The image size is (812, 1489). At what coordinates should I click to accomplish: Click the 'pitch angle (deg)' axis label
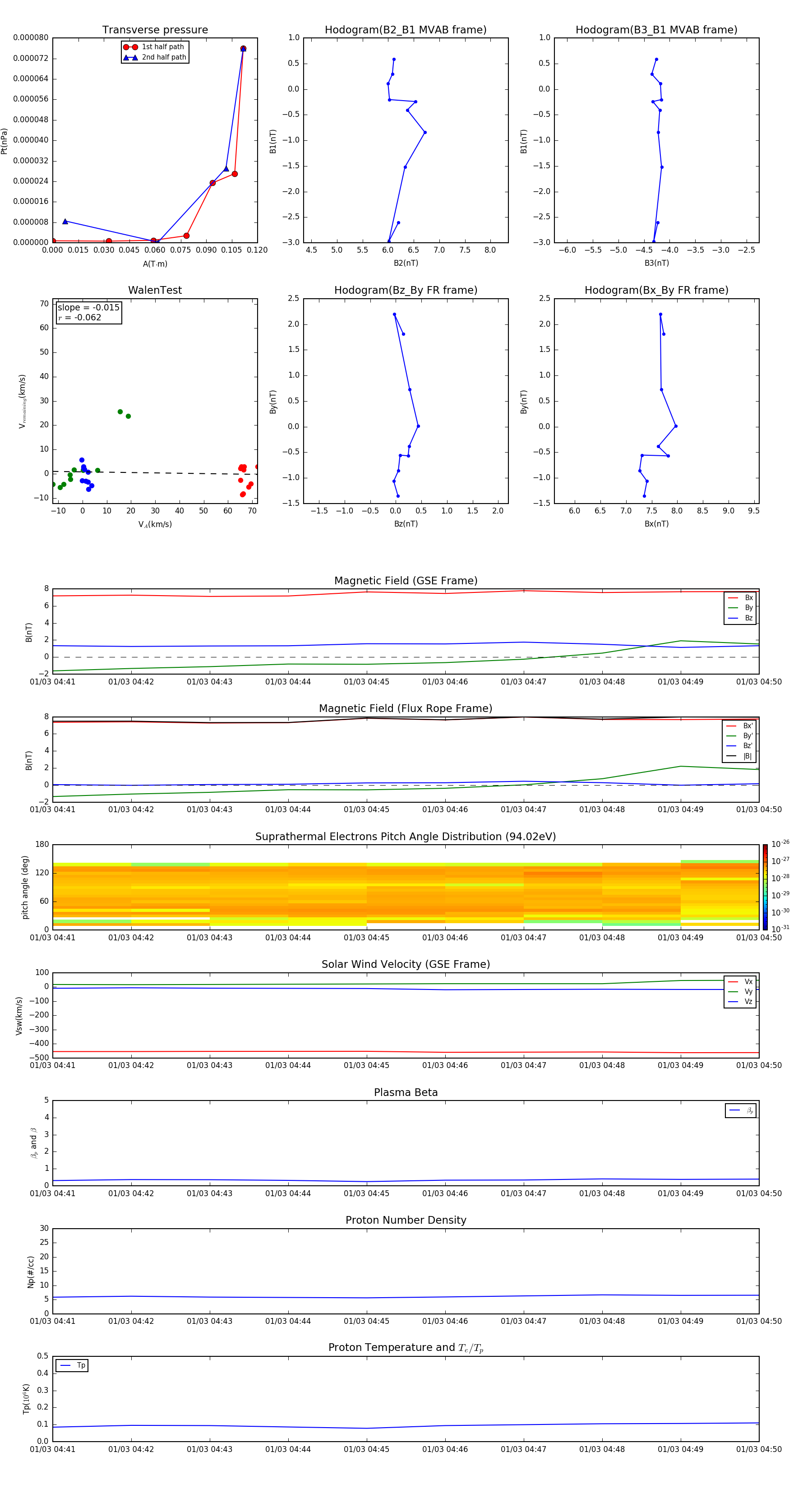25,887
